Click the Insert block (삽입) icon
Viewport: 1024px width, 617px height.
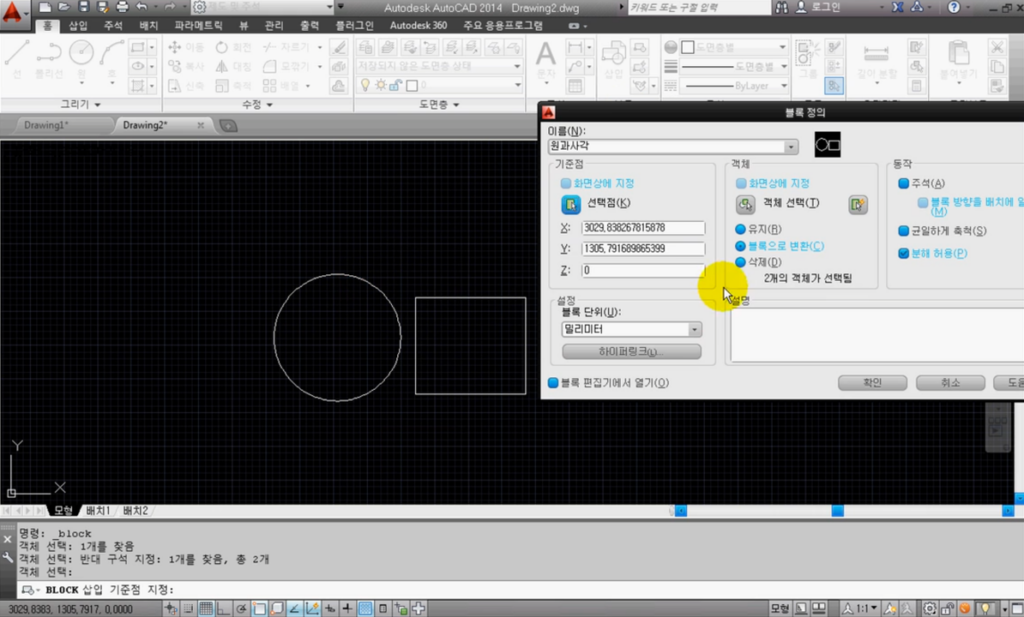click(613, 59)
